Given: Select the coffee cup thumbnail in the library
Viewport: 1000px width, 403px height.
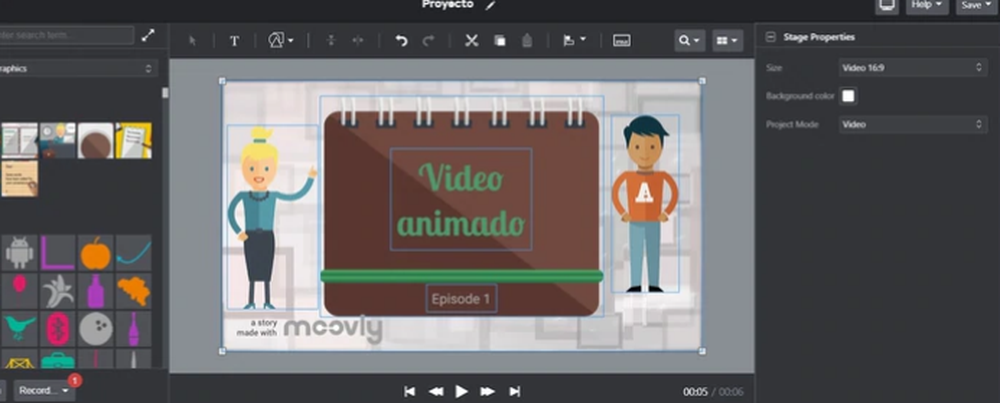Looking at the screenshot, I should coord(96,140).
